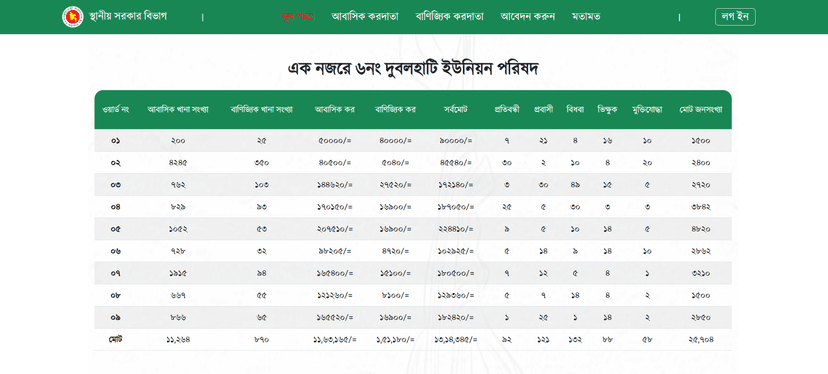Click the লগ ইন button
Image resolution: width=828 pixels, height=374 pixels.
735,16
